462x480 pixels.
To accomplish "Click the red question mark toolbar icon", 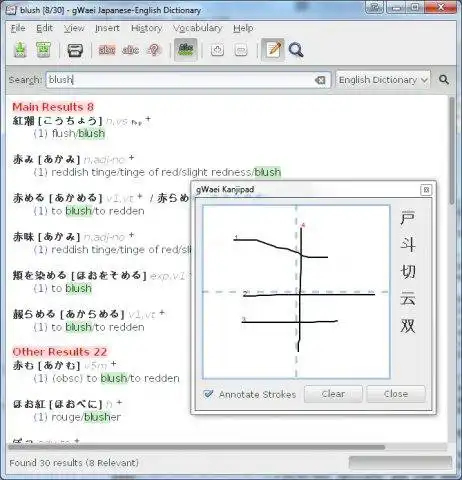I will pos(154,50).
